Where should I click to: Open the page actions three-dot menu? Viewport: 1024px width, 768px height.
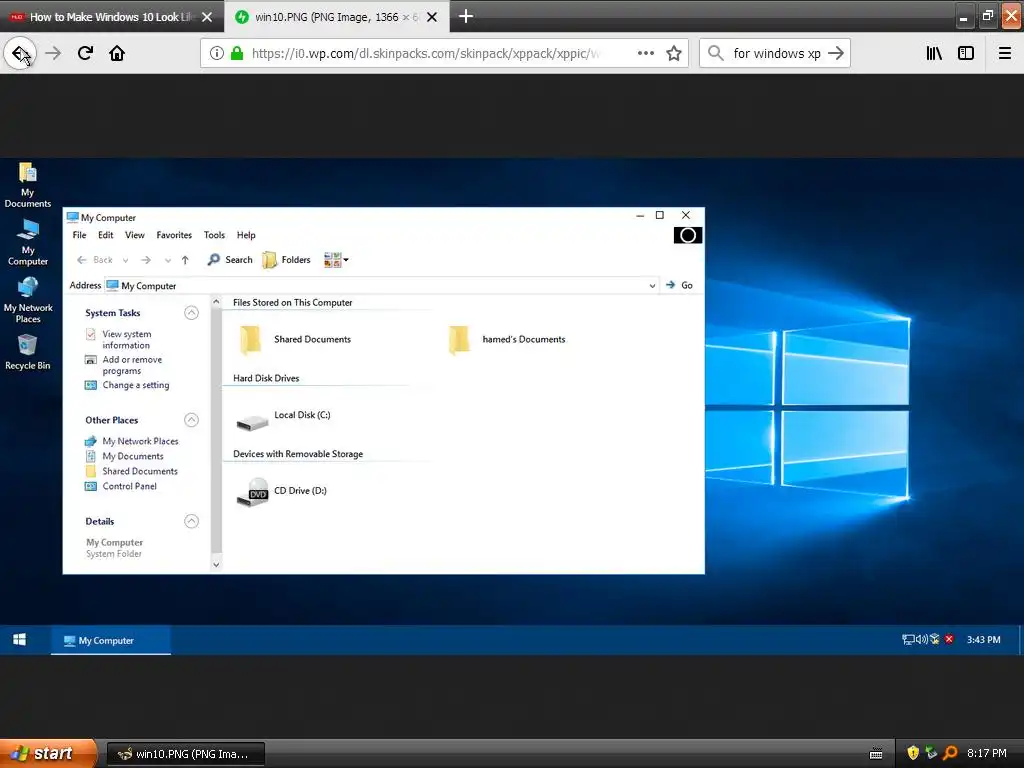coord(646,53)
